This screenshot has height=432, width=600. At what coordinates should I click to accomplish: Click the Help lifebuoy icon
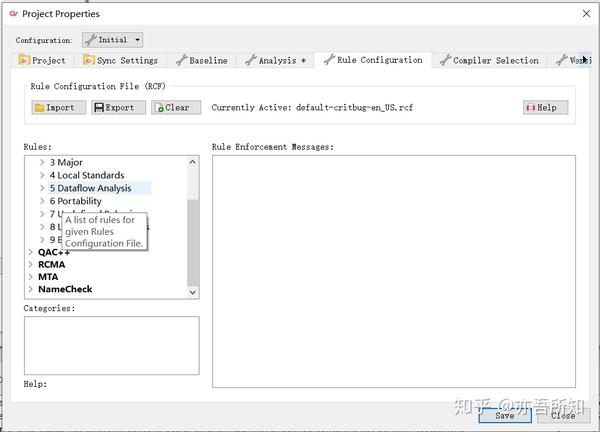(x=530, y=108)
